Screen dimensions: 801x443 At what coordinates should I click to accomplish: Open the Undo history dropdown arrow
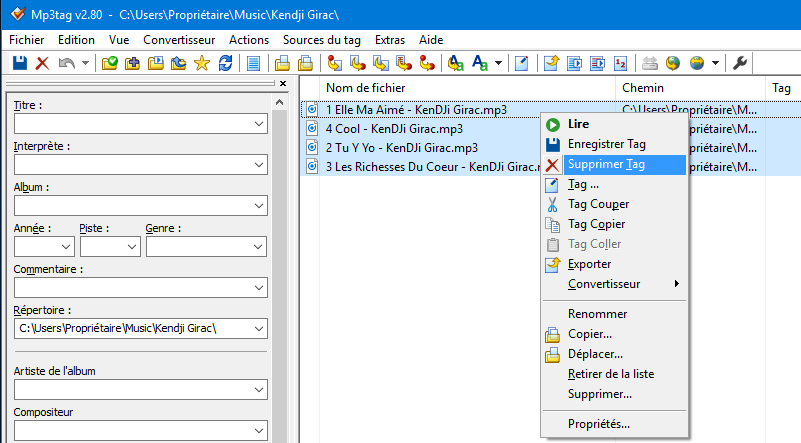click(x=85, y=63)
